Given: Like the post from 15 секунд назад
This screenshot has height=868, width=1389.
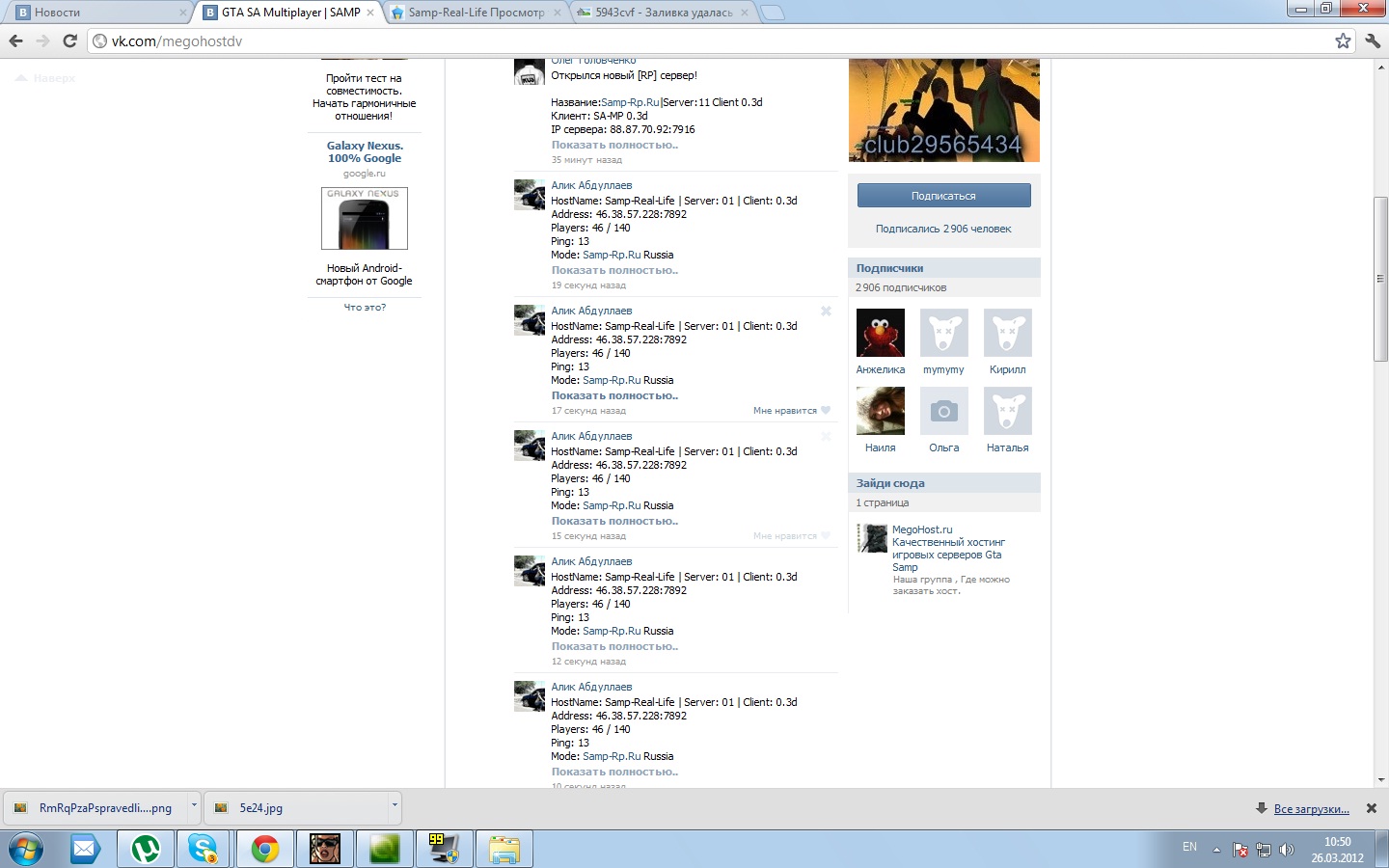Looking at the screenshot, I should pos(792,536).
